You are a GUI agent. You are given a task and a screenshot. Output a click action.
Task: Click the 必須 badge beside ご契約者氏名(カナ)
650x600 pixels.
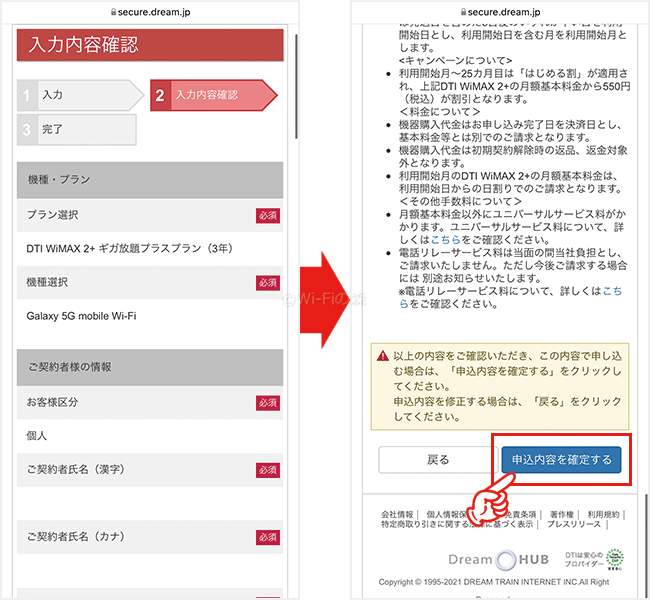[x=268, y=537]
